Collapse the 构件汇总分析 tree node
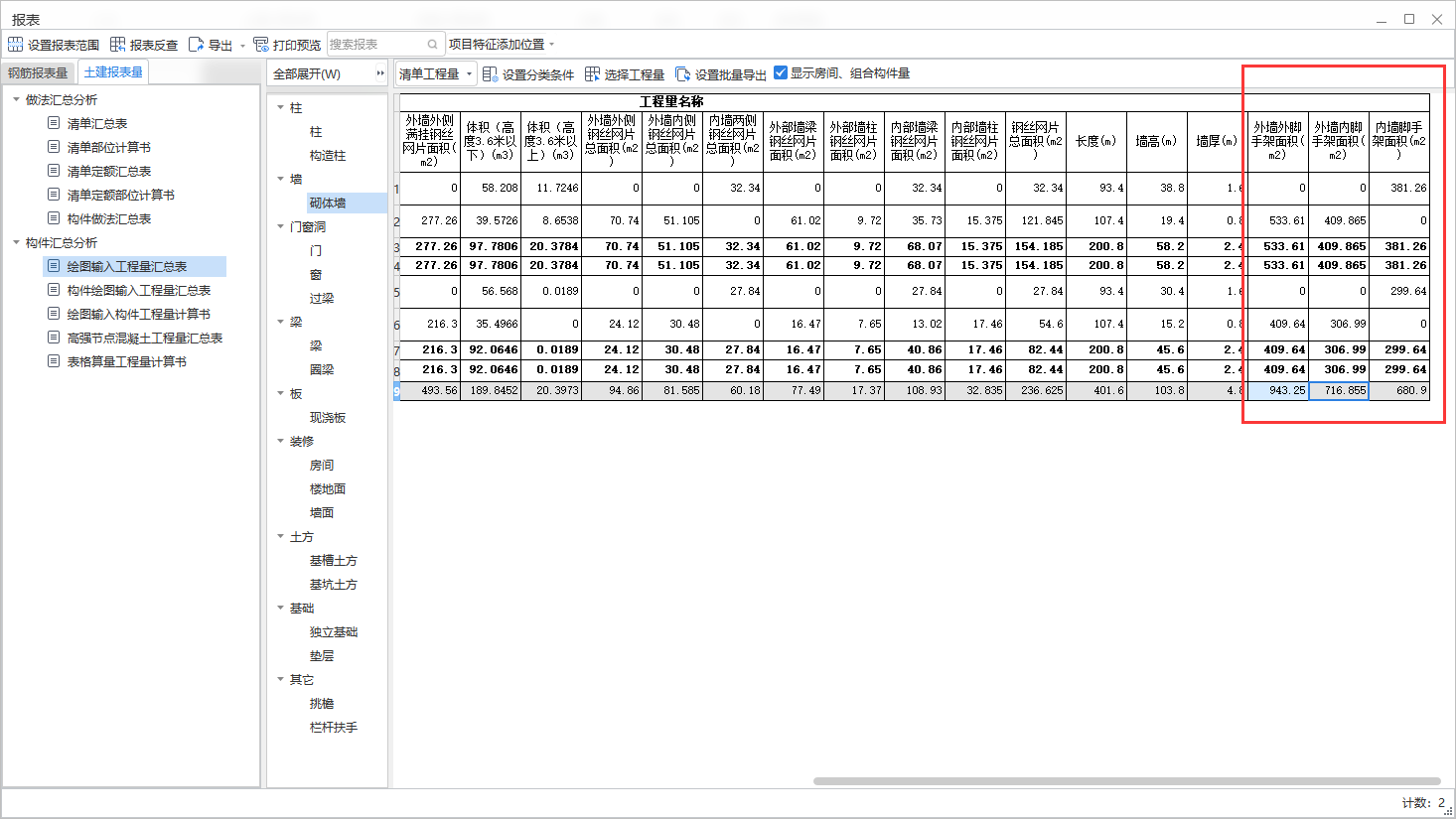Viewport: 1456px width, 819px height. tap(16, 242)
